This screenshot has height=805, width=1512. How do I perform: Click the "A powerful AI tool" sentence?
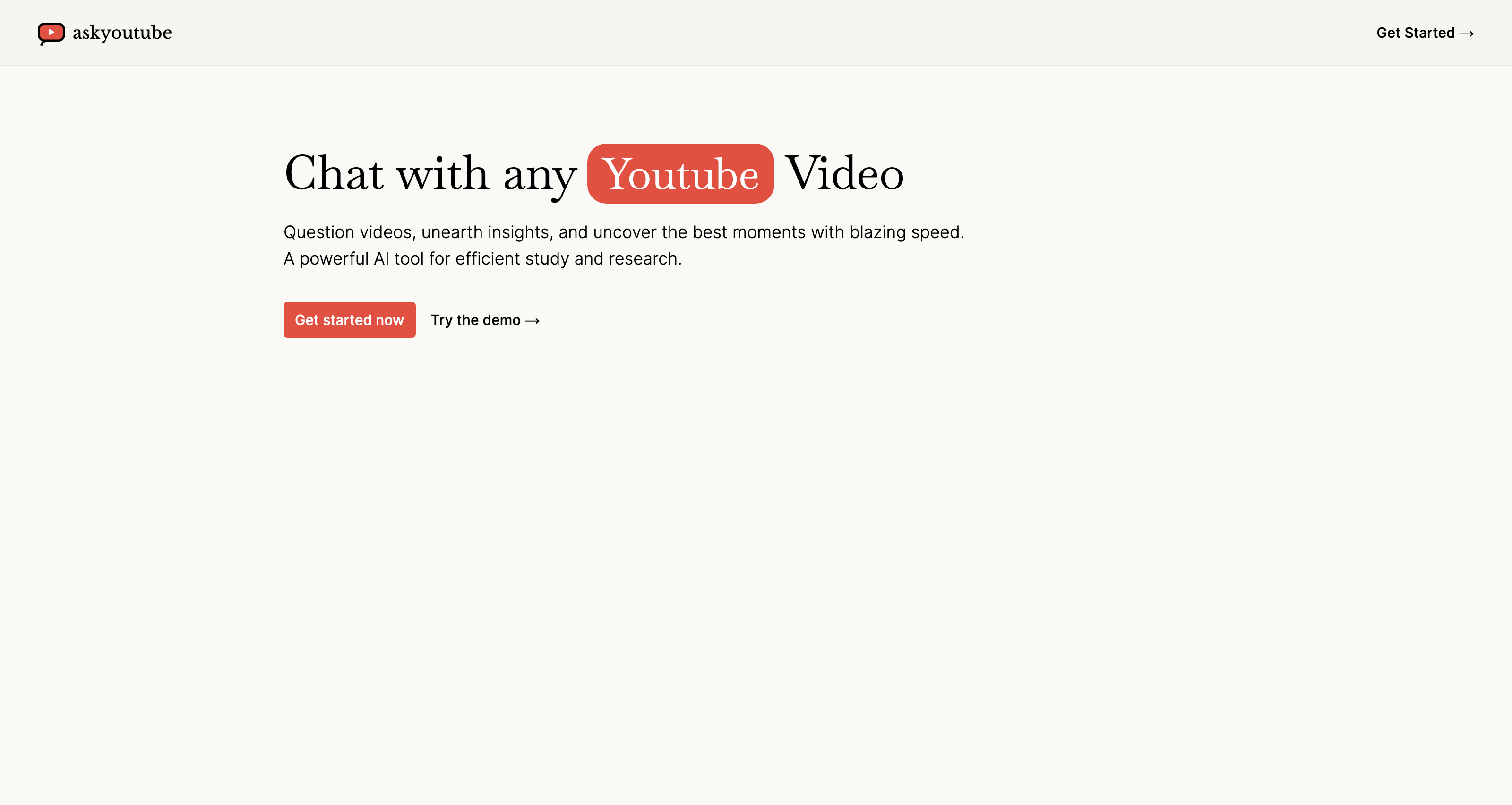click(x=482, y=259)
